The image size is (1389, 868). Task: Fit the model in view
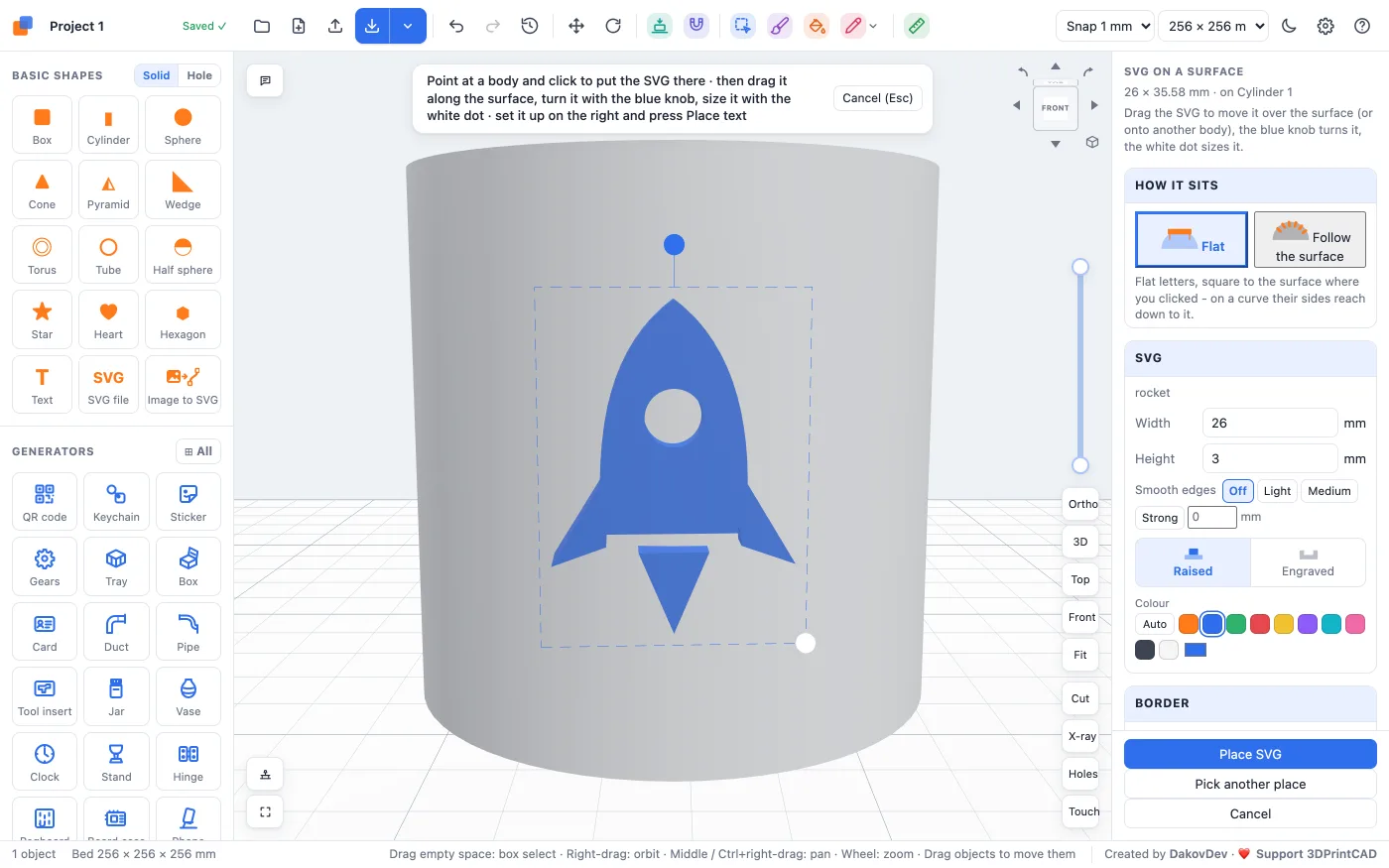point(1080,655)
